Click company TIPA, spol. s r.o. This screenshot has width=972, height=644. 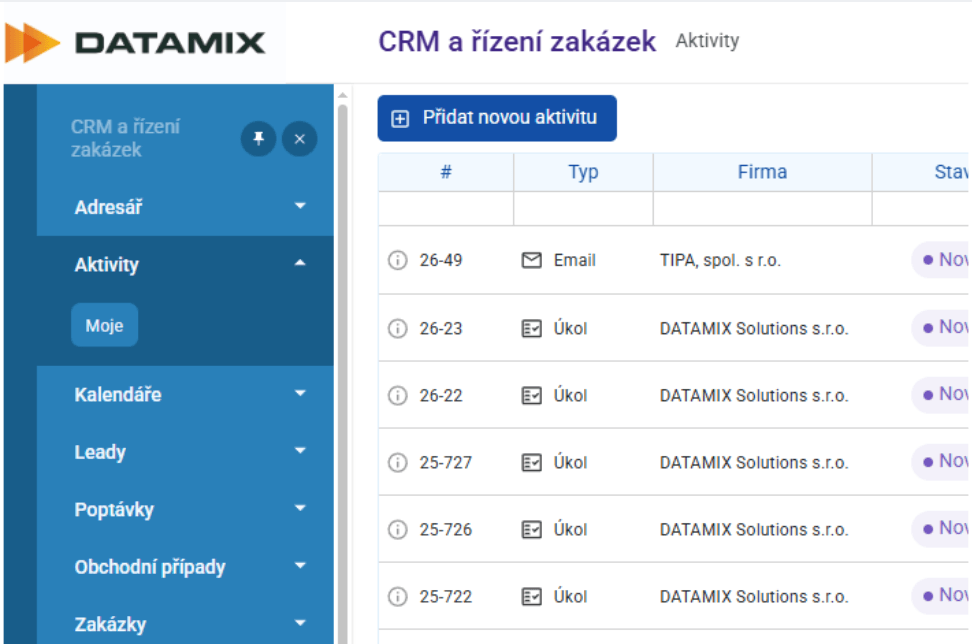[720, 260]
